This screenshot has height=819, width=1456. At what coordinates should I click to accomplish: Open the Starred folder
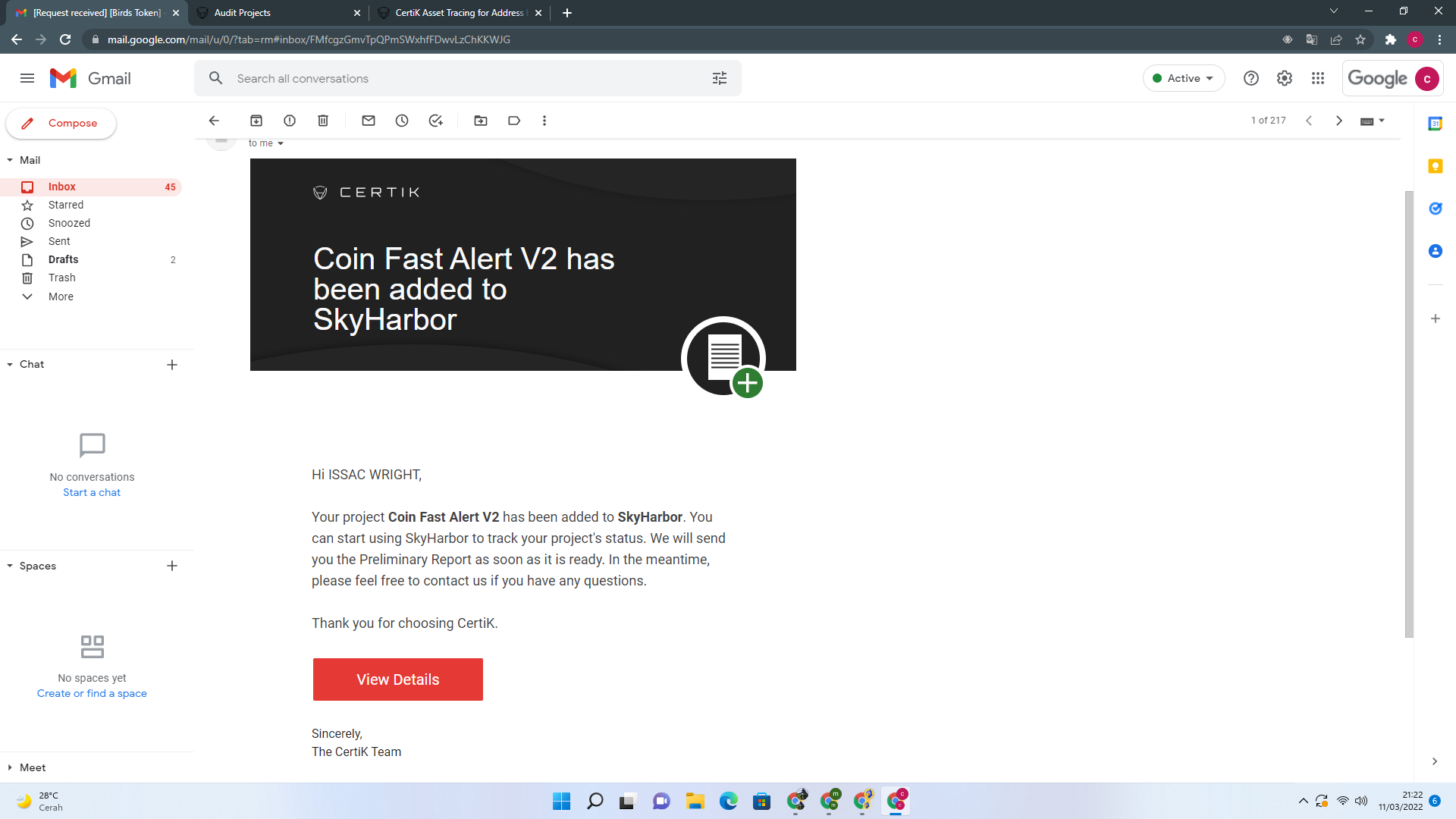tap(91, 205)
